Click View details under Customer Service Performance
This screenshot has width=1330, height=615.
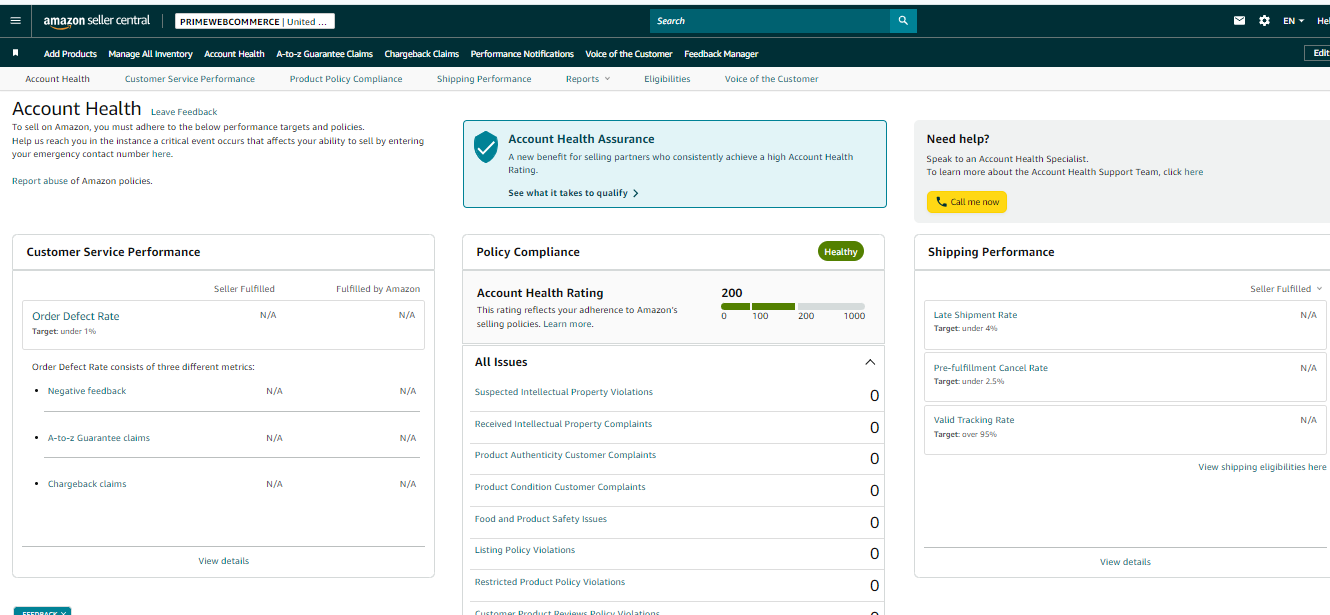click(224, 561)
